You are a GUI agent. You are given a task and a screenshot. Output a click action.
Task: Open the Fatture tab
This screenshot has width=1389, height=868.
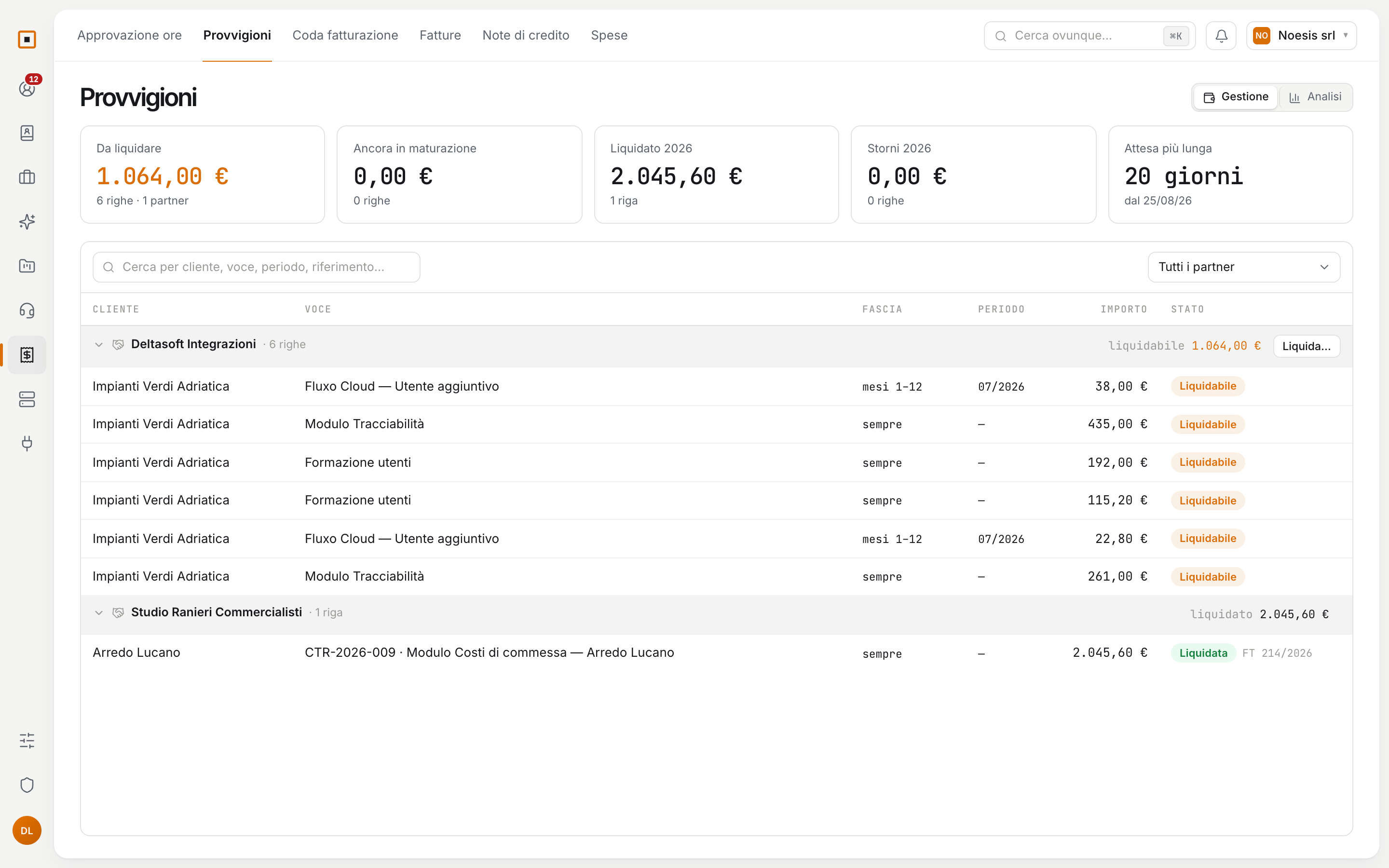pos(440,36)
